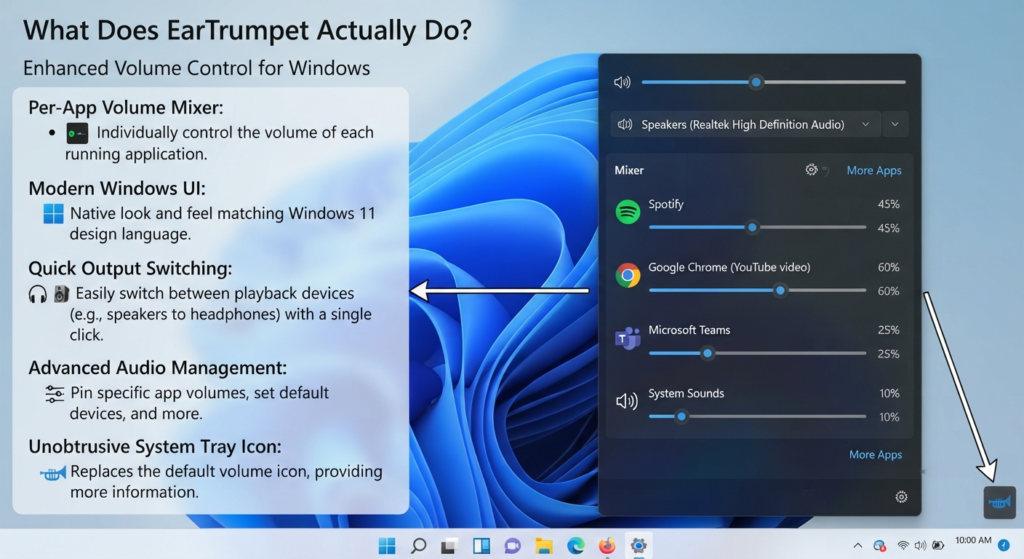This screenshot has height=559, width=1024.
Task: Click the Advanced Audio Management heading
Action: [x=157, y=368]
